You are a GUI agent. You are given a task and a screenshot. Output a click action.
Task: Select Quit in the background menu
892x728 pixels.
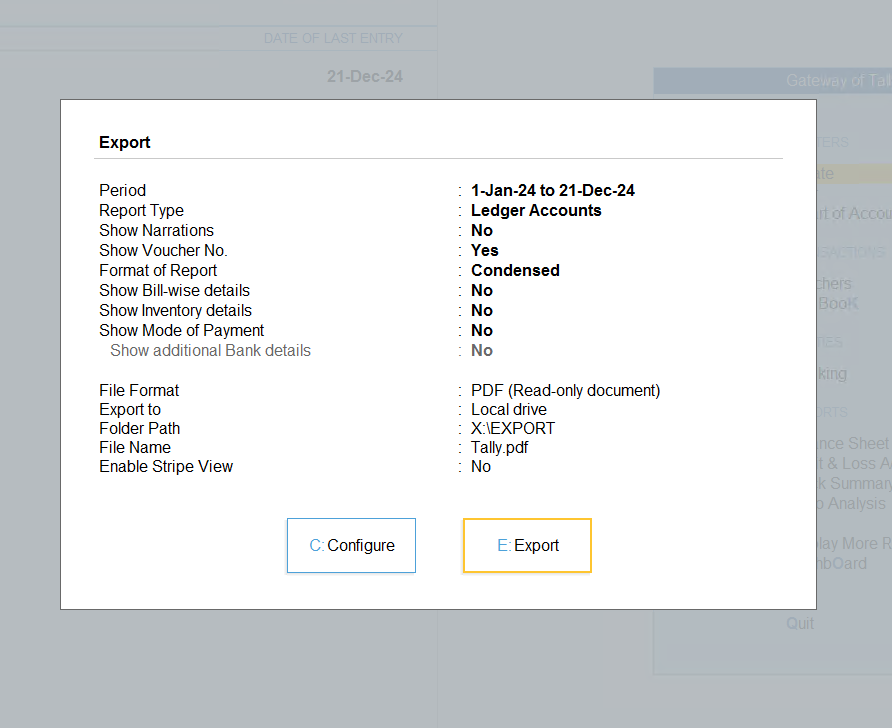(800, 623)
